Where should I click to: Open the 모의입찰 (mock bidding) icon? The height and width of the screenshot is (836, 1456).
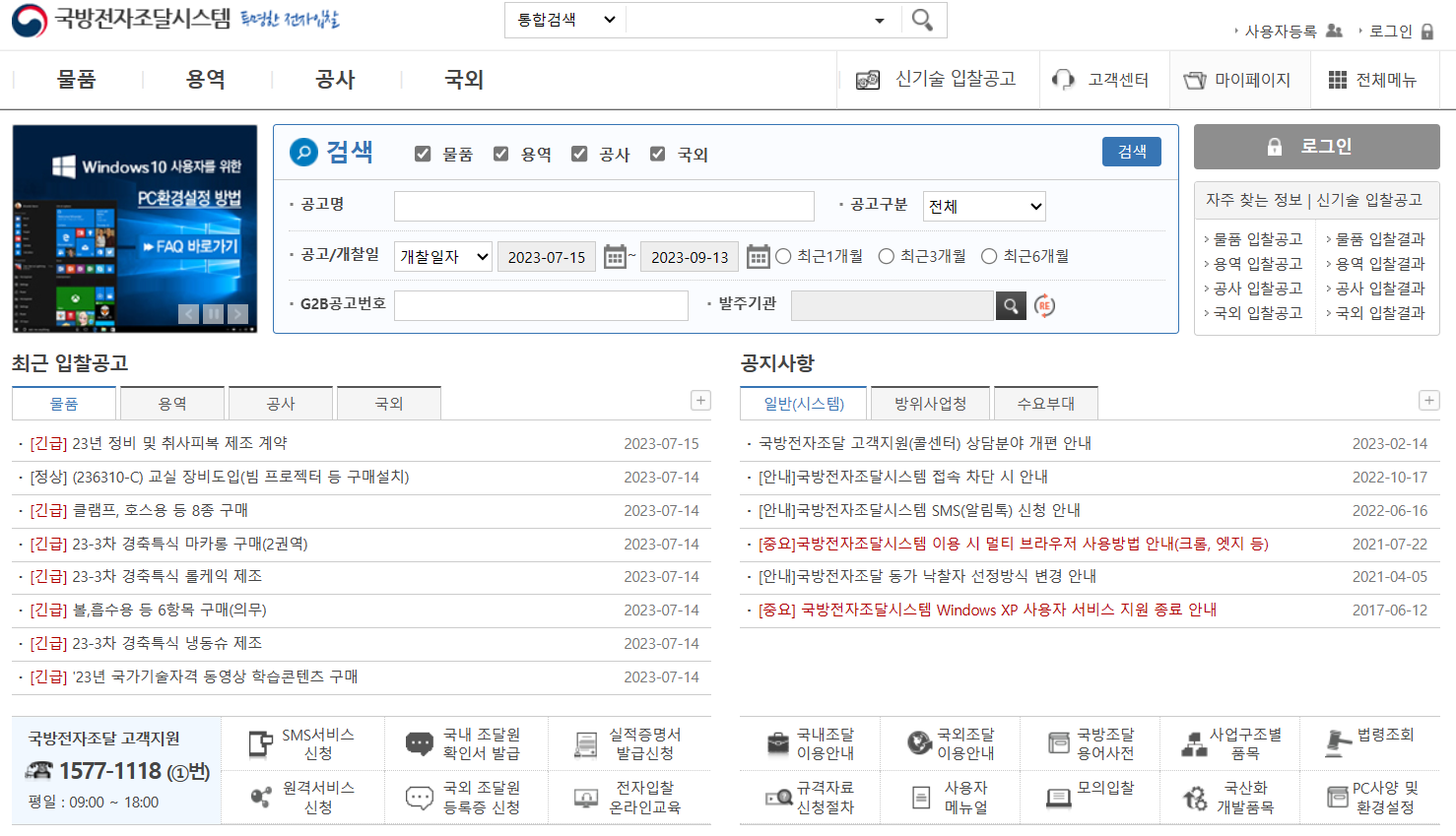[x=1091, y=796]
